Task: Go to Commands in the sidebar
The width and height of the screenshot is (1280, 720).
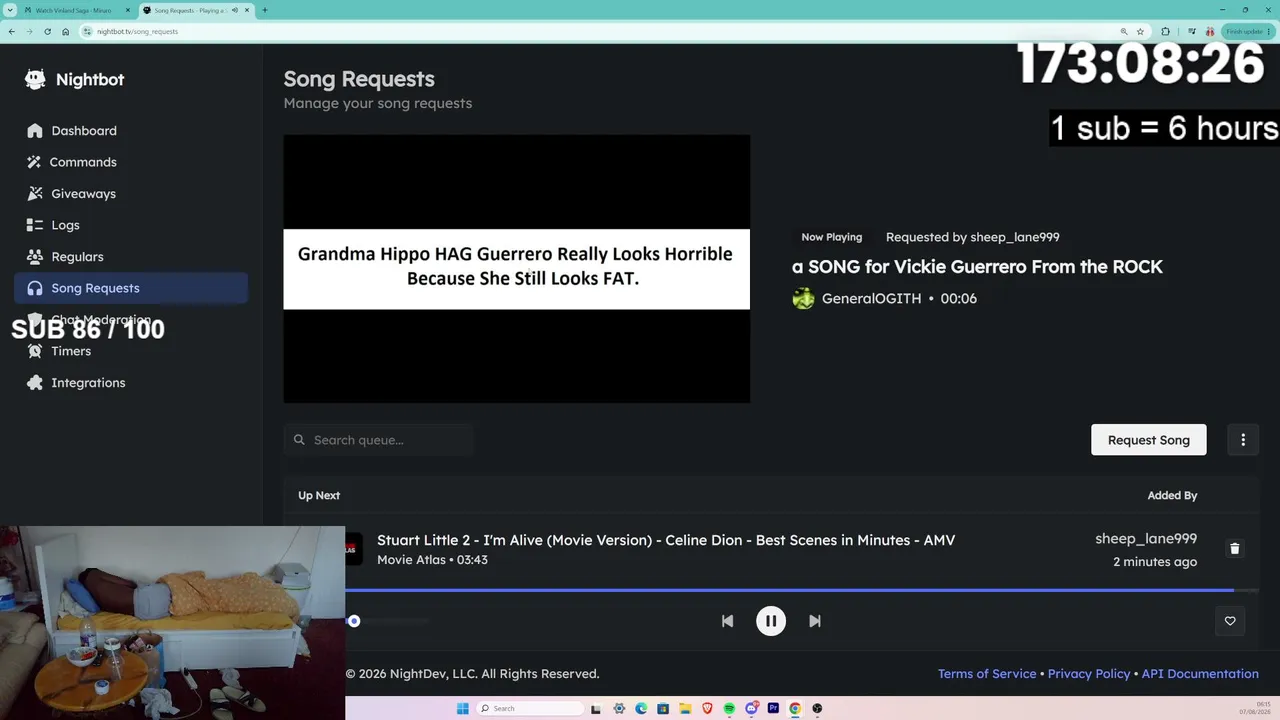Action: [131, 162]
